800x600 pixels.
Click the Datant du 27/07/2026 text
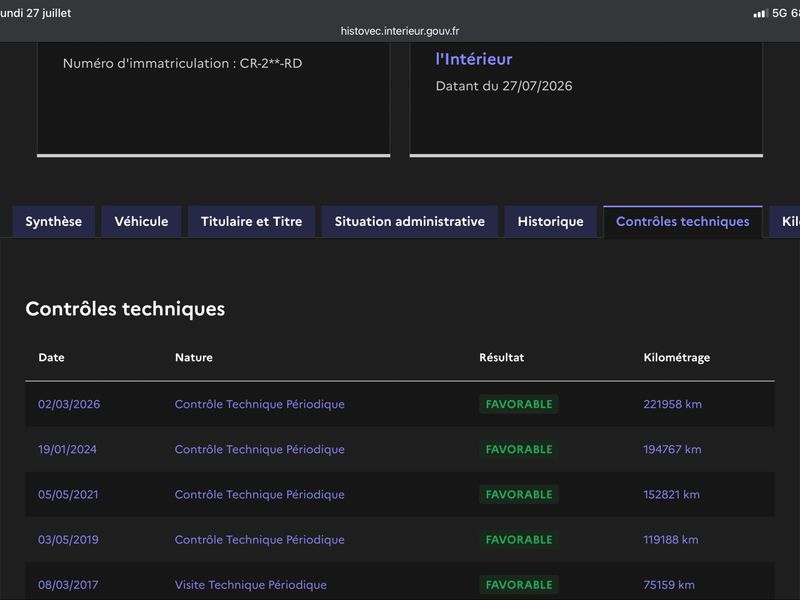(504, 86)
